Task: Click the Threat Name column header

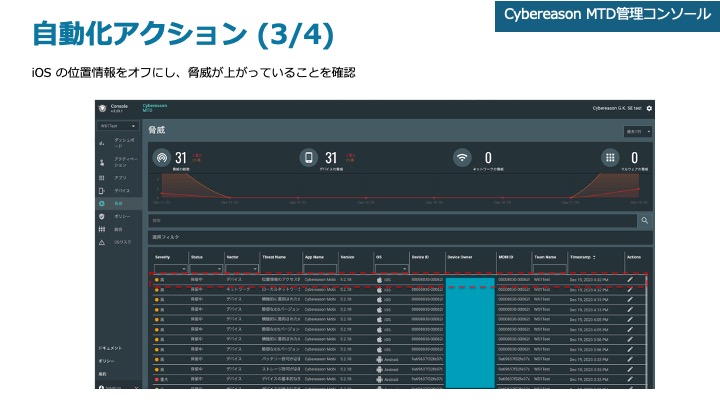Action: 274,257
